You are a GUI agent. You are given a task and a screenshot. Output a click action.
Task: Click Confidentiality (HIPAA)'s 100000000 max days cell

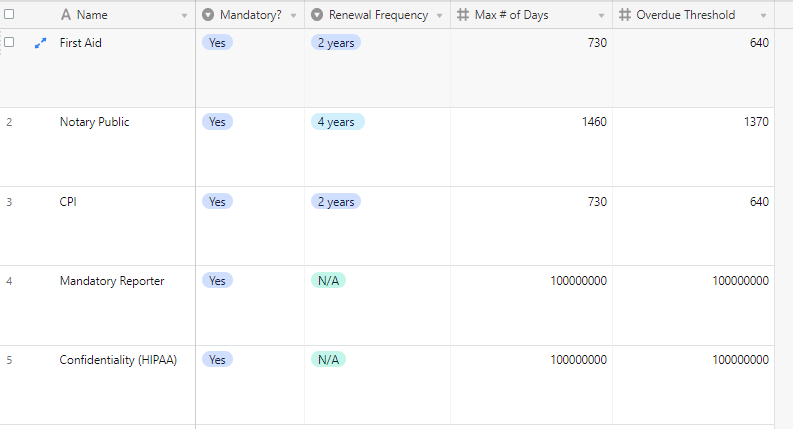[531, 385]
